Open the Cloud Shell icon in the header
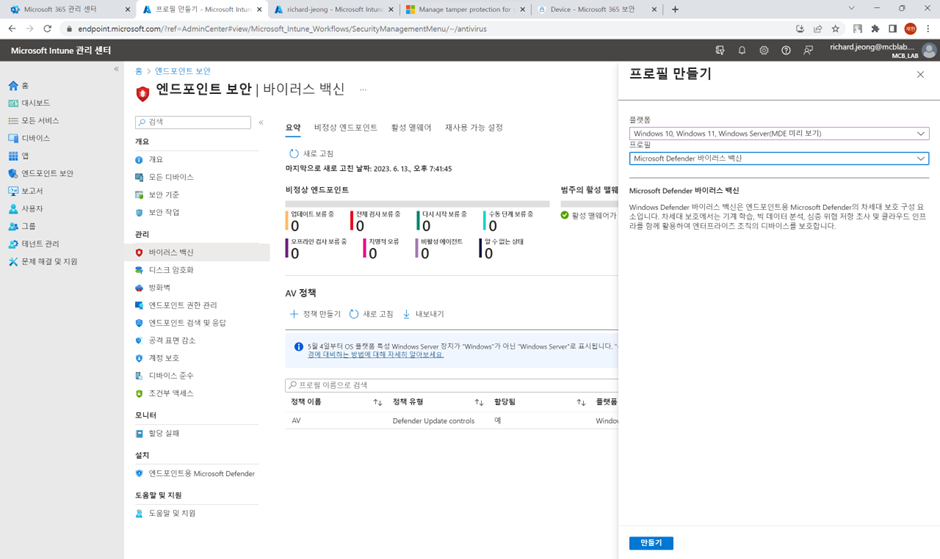The width and height of the screenshot is (940, 559). [x=720, y=50]
